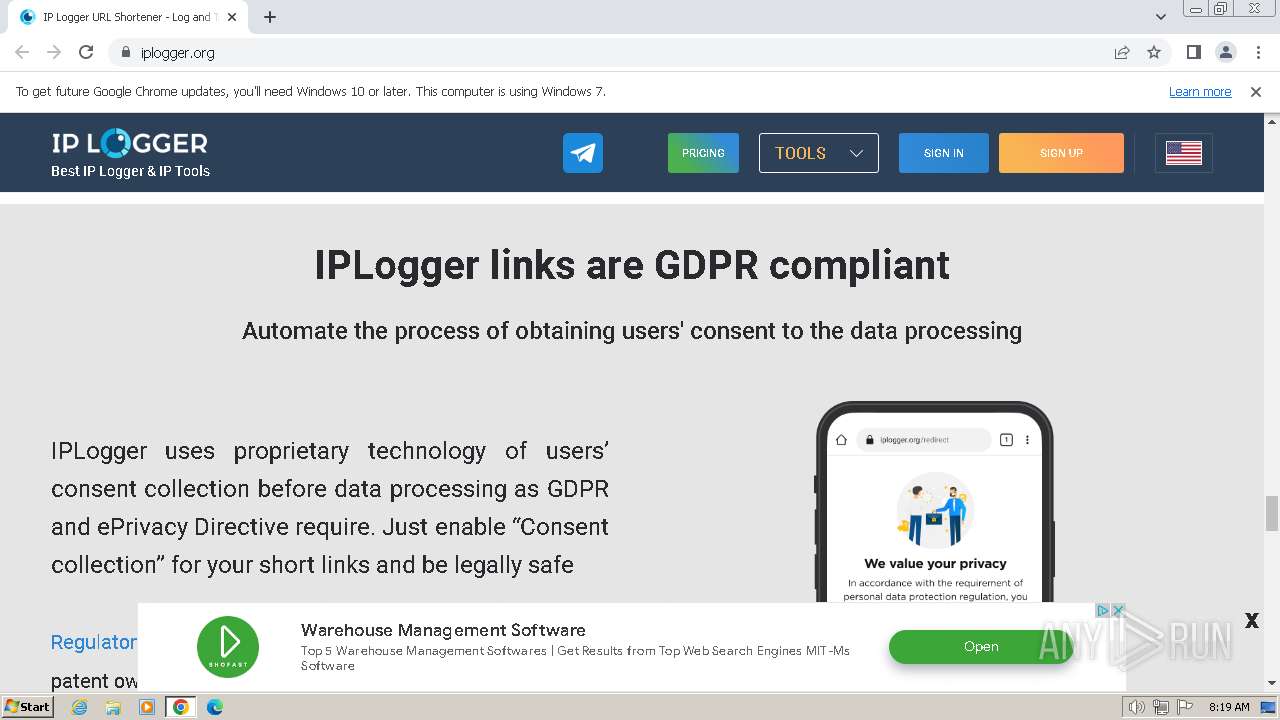Toggle the browser side panel
The height and width of the screenshot is (720, 1280).
click(x=1193, y=52)
